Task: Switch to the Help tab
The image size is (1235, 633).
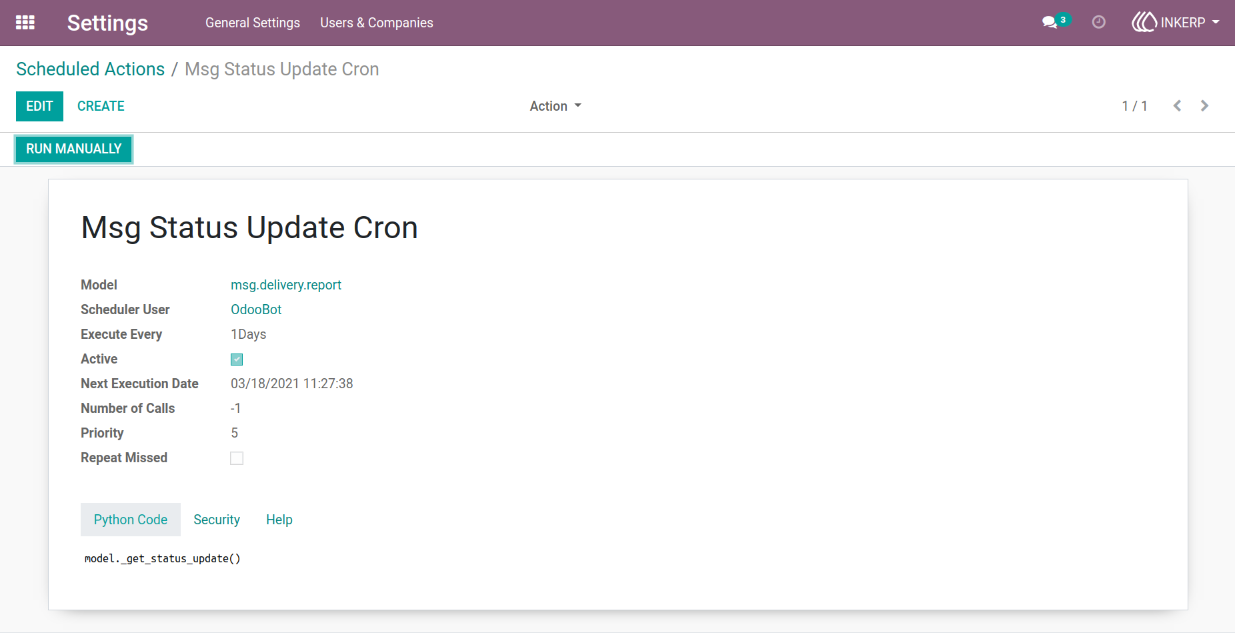Action: coord(279,520)
